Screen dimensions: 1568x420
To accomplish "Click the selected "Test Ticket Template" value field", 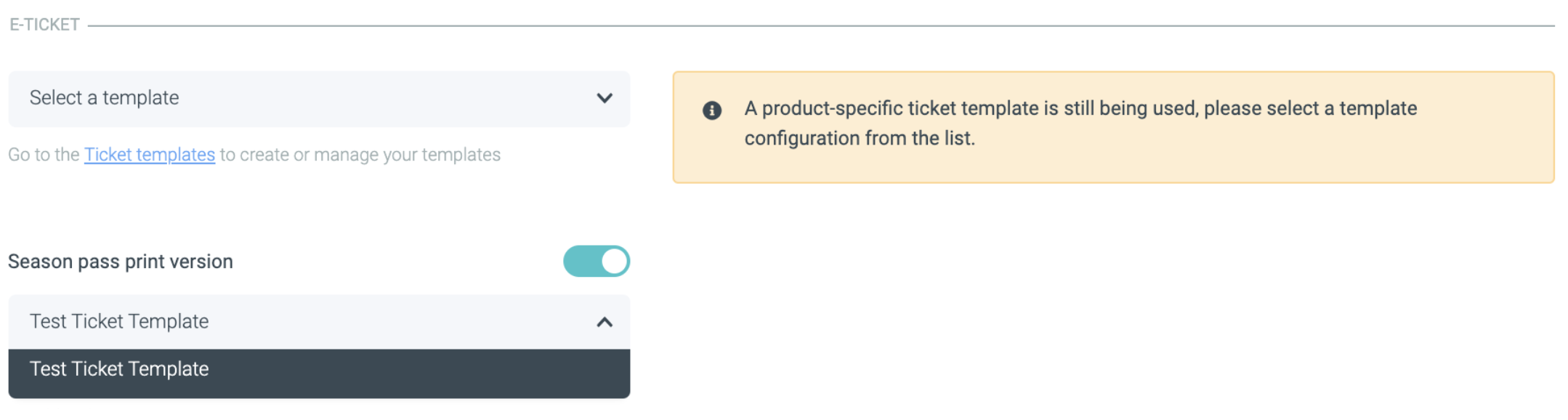I will 120,322.
